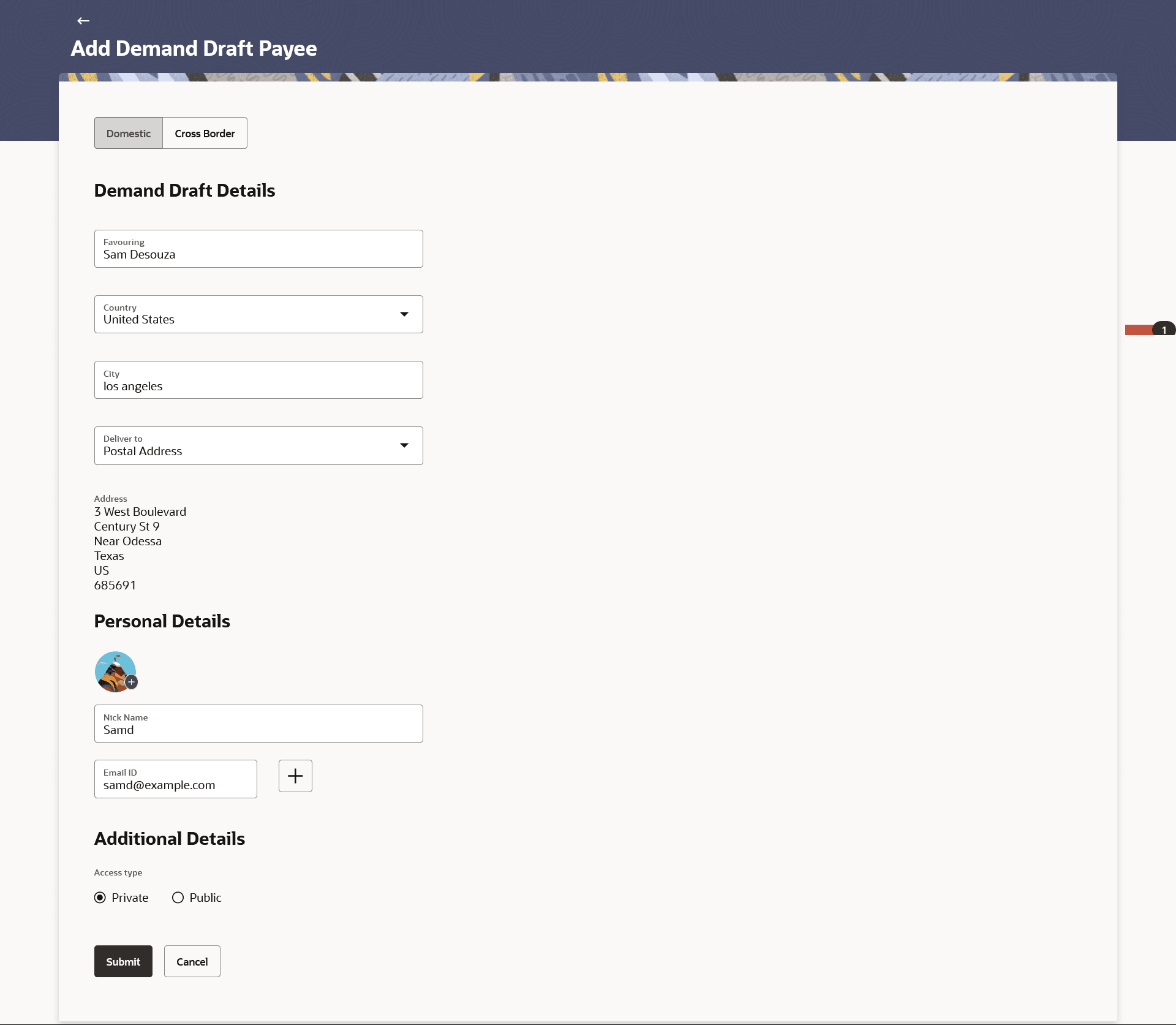Viewport: 1176px width, 1025px height.
Task: Select Private access type
Action: pos(100,898)
